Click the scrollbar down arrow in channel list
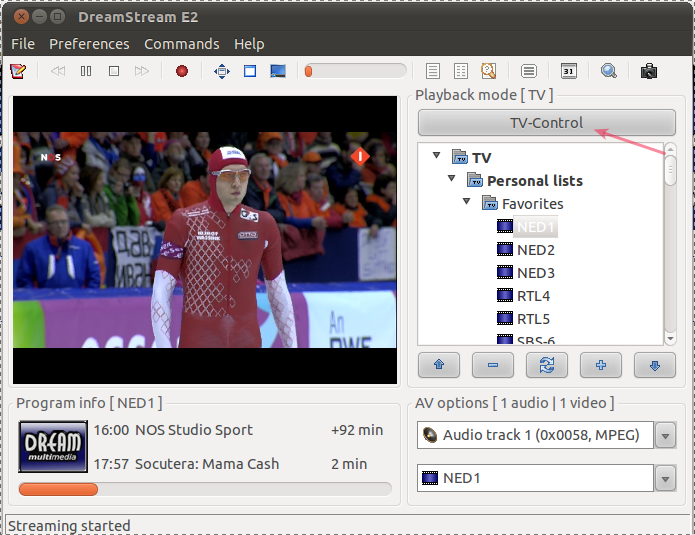This screenshot has height=535, width=695. (x=670, y=339)
